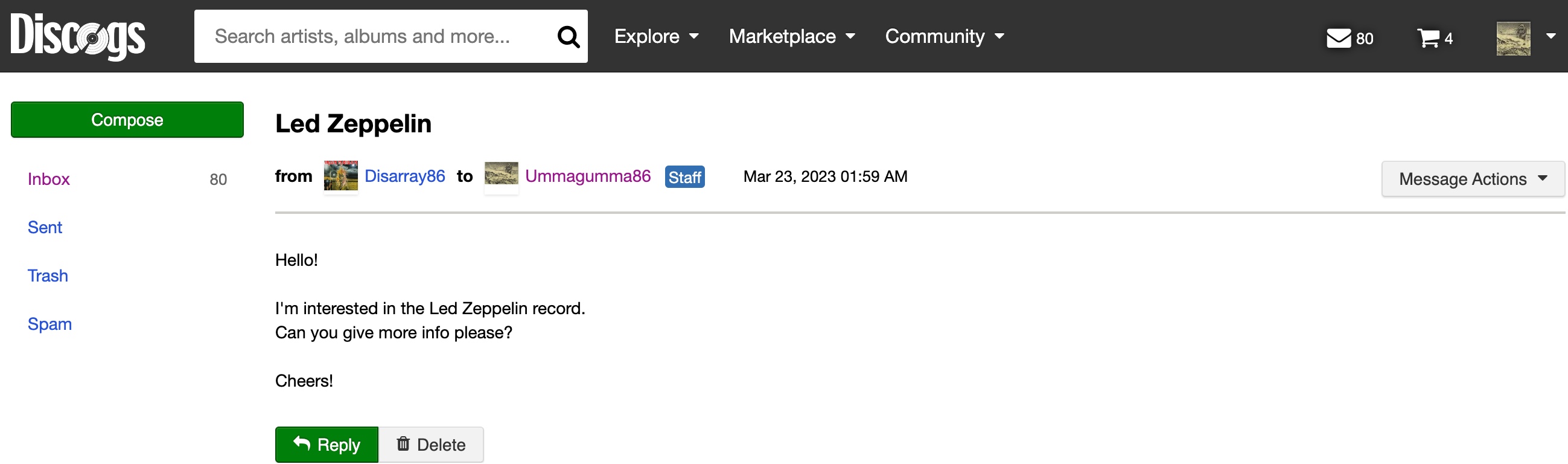Click the Staff badge
This screenshot has height=464, width=1568.
(x=685, y=177)
